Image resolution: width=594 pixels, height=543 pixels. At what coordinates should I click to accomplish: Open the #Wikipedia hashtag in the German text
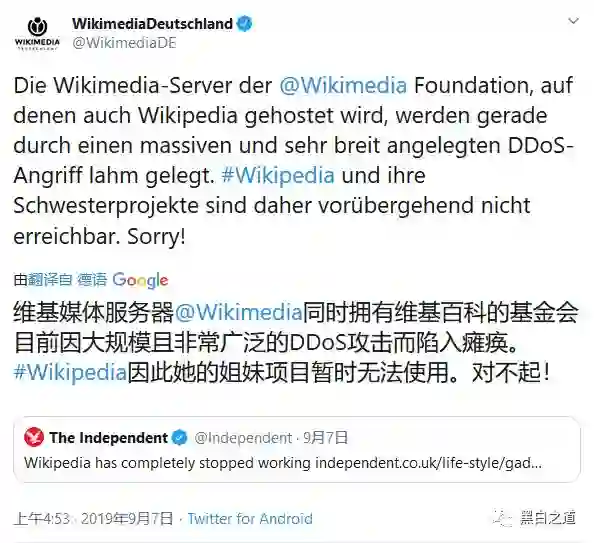point(278,175)
